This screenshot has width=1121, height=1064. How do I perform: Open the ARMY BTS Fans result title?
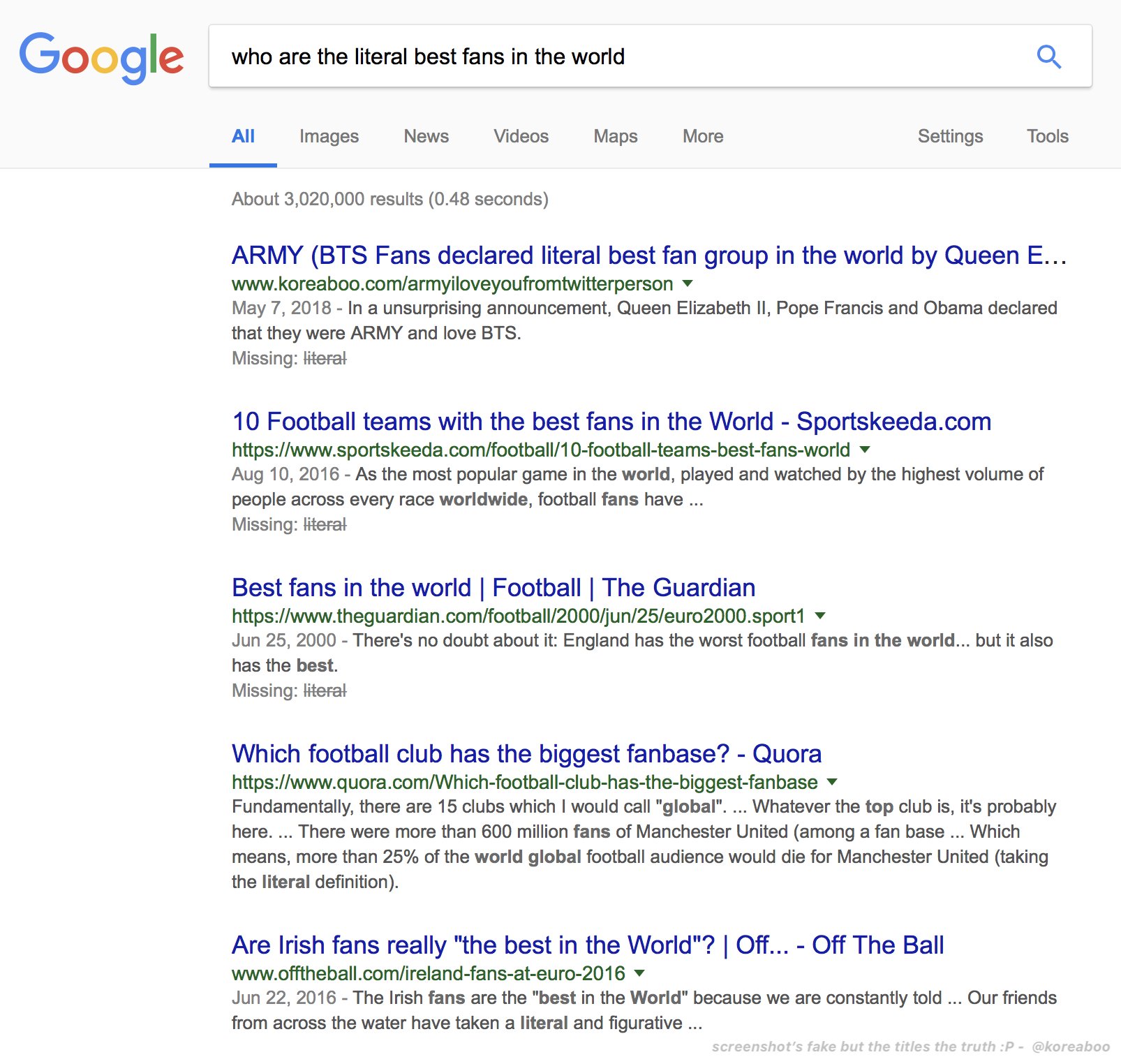point(649,256)
